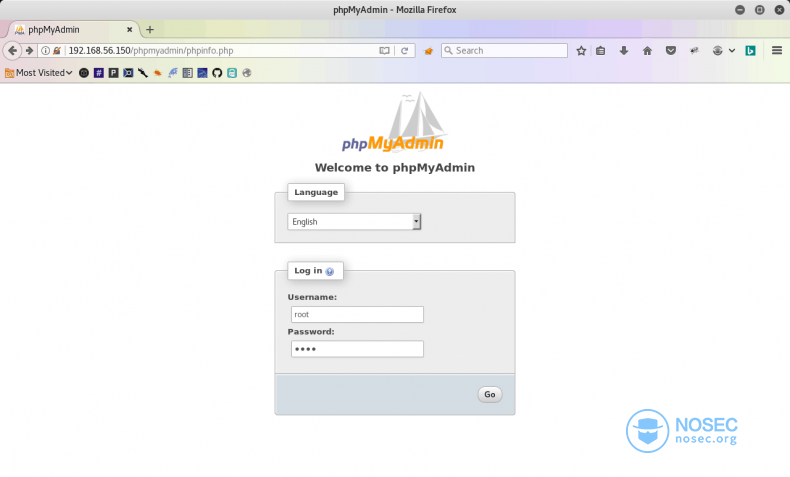The image size is (790, 477).
Task: Click the forward navigation arrow
Action: pos(29,50)
